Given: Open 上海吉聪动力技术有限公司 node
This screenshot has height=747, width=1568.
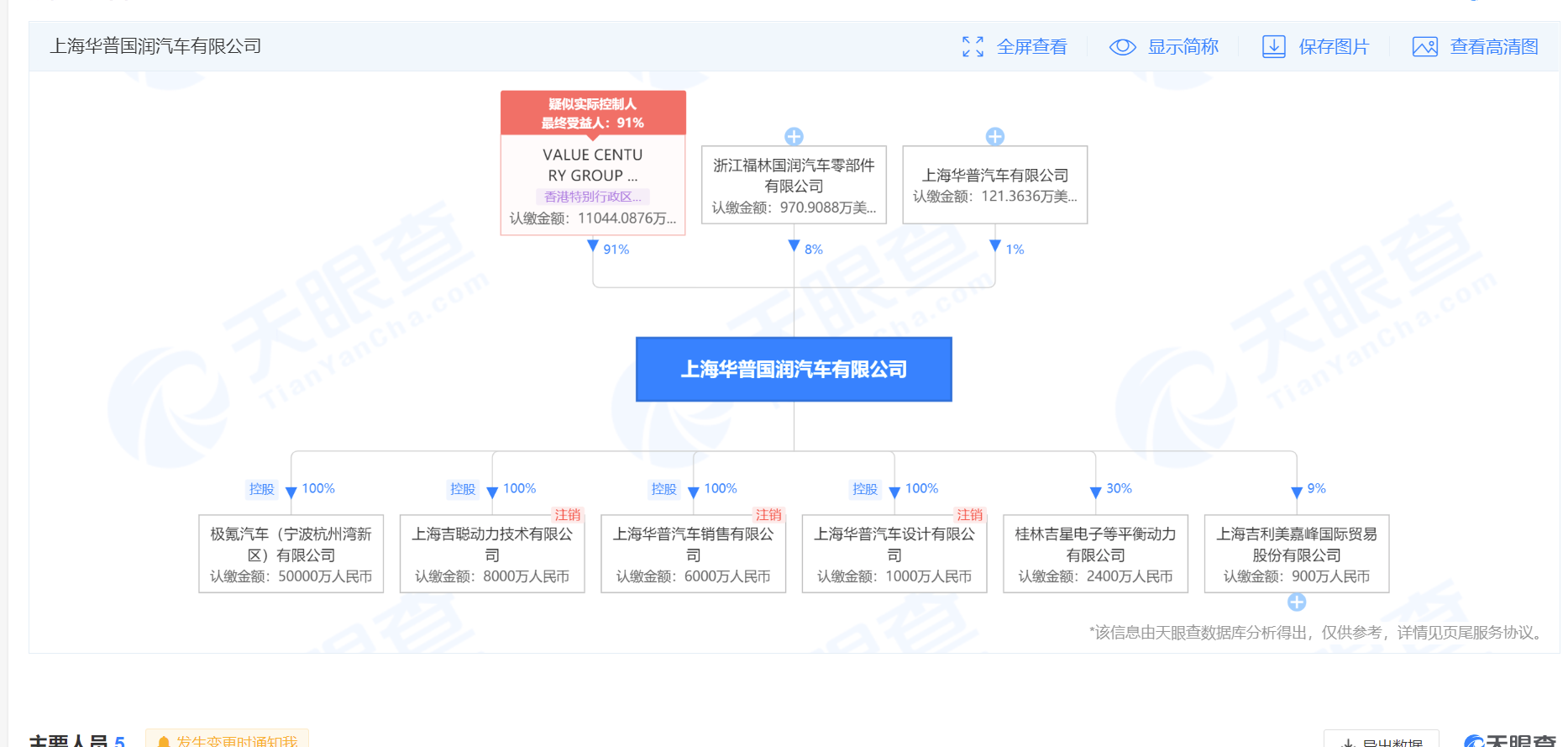Looking at the screenshot, I should [492, 554].
